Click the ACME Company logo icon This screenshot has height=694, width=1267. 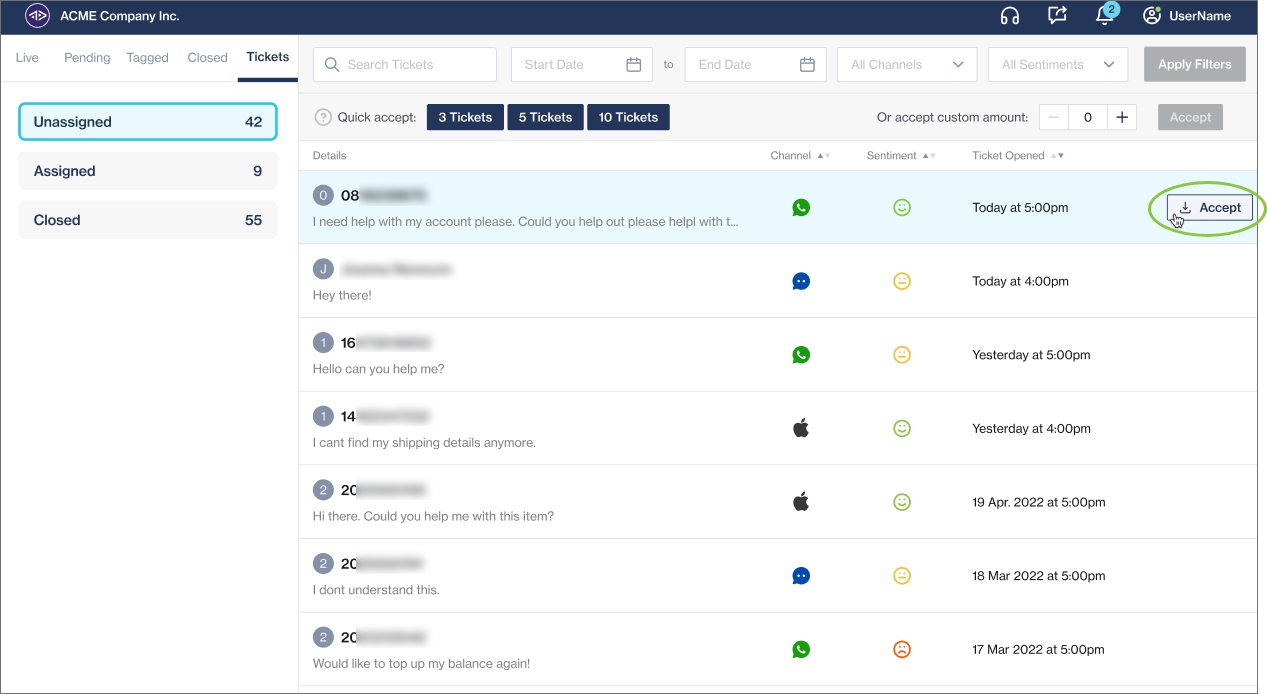pos(37,16)
